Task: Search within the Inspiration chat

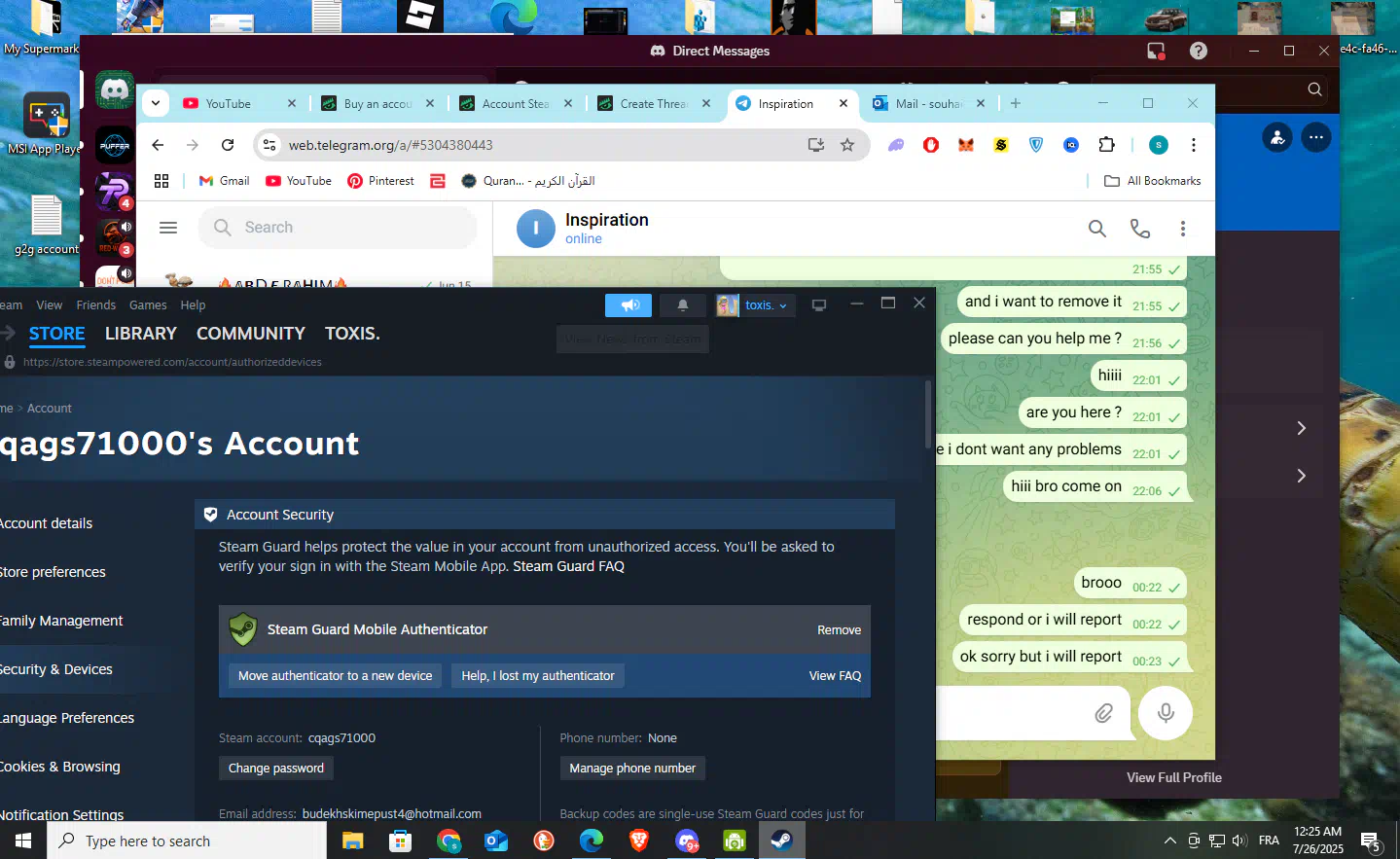Action: 1097,229
